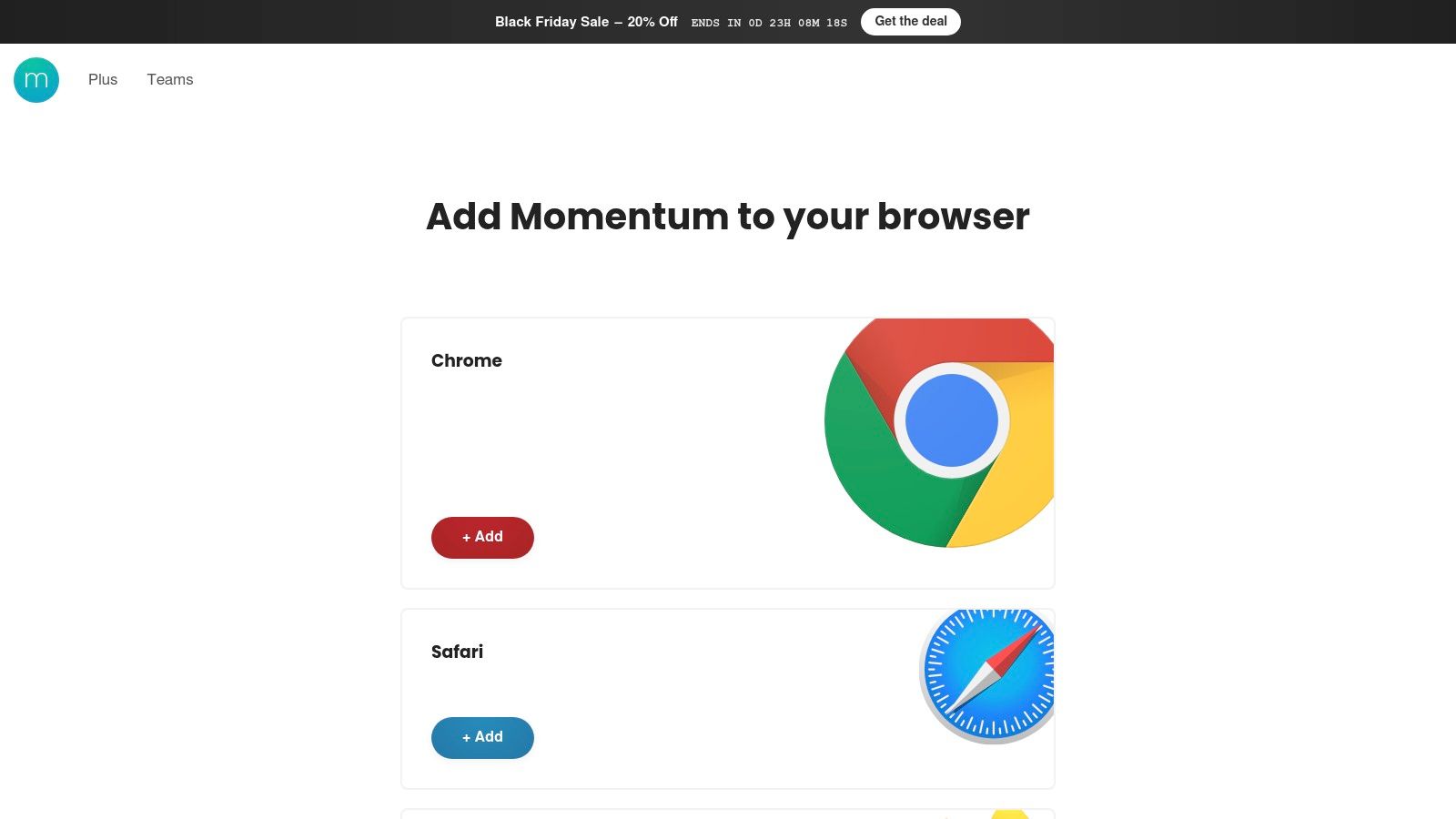Open the Teams page
This screenshot has width=1456, height=819.
pyautogui.click(x=170, y=79)
